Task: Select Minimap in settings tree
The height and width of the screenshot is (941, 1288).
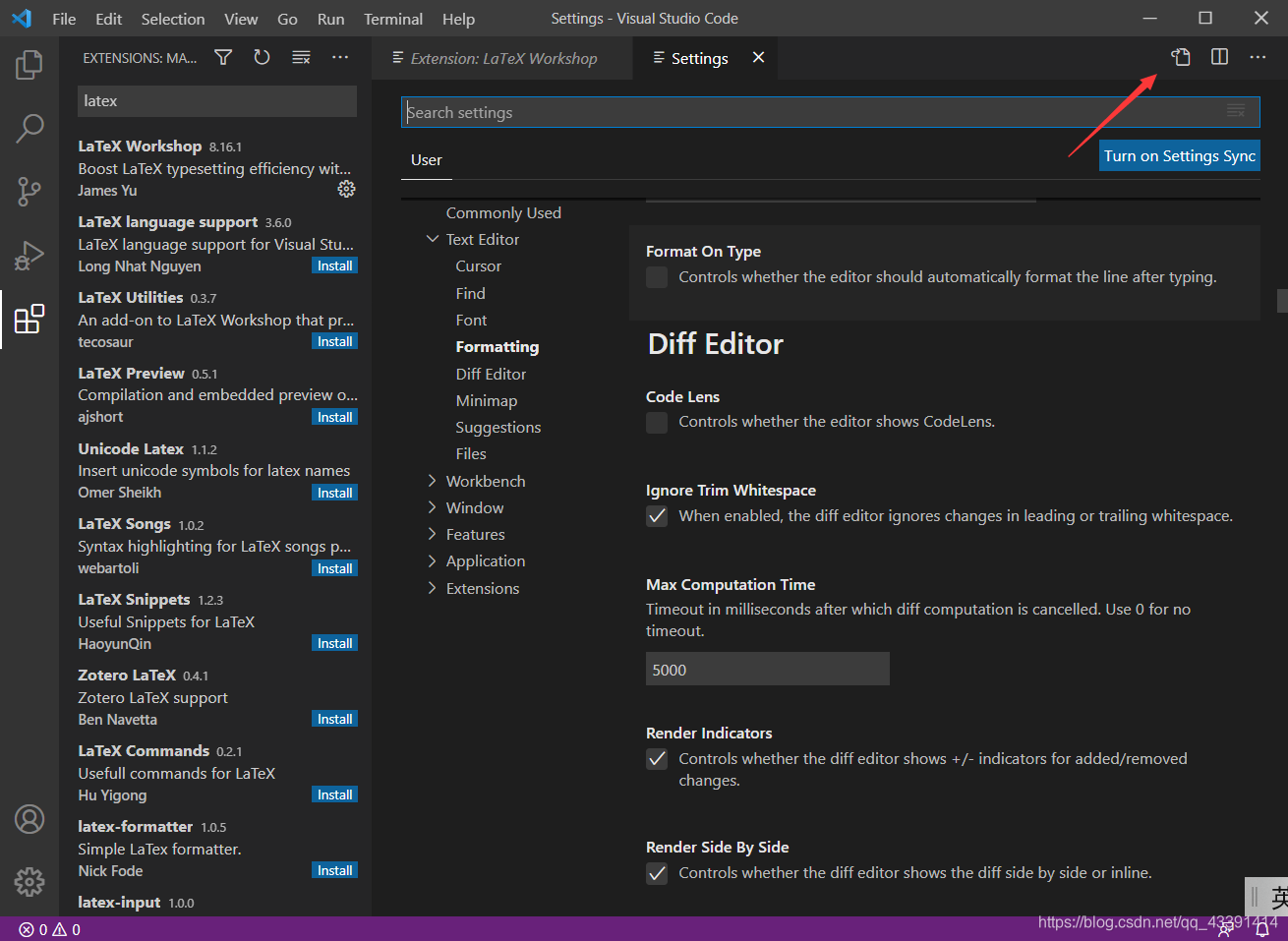Action: click(487, 400)
